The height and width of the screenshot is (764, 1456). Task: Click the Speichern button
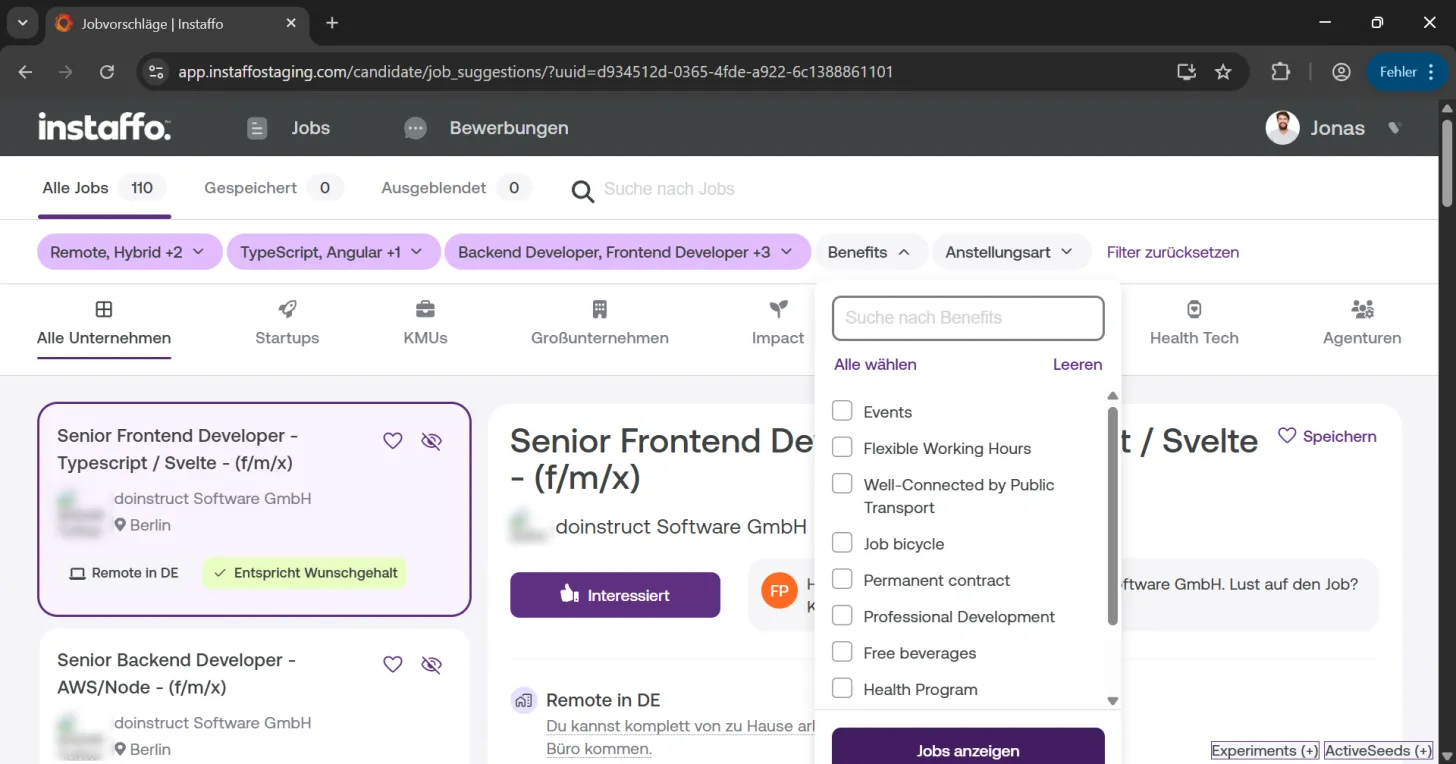click(x=1327, y=436)
